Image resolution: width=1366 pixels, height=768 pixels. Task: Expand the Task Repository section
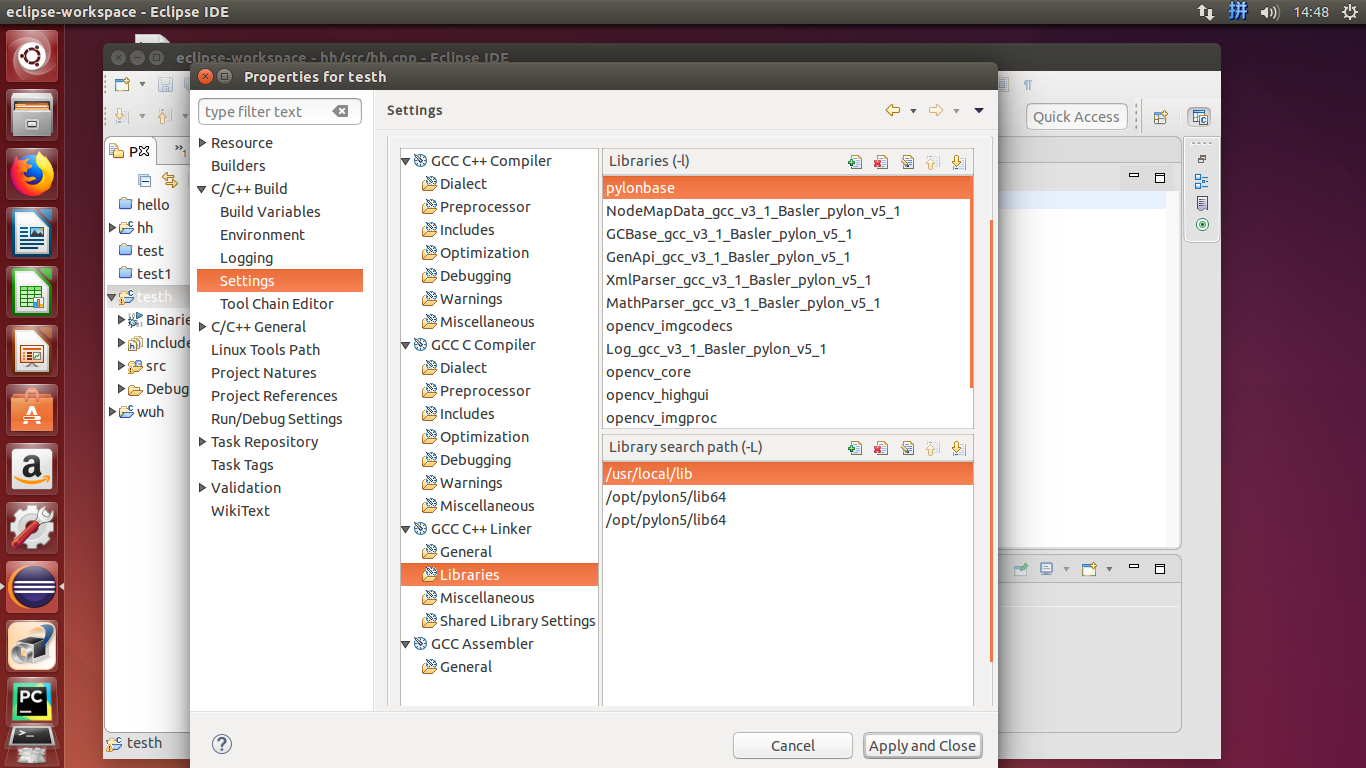point(202,441)
